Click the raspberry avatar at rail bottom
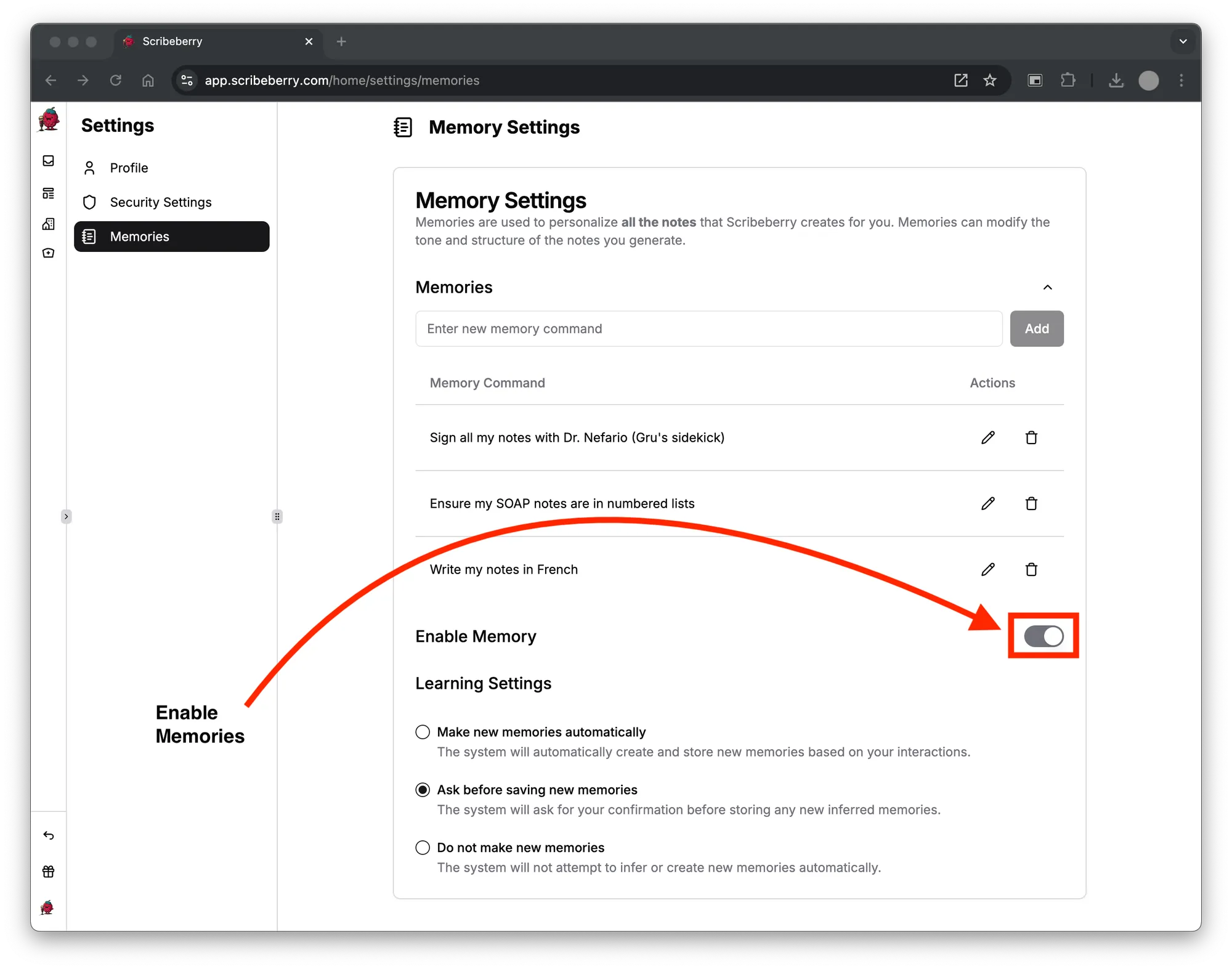 pos(47,907)
